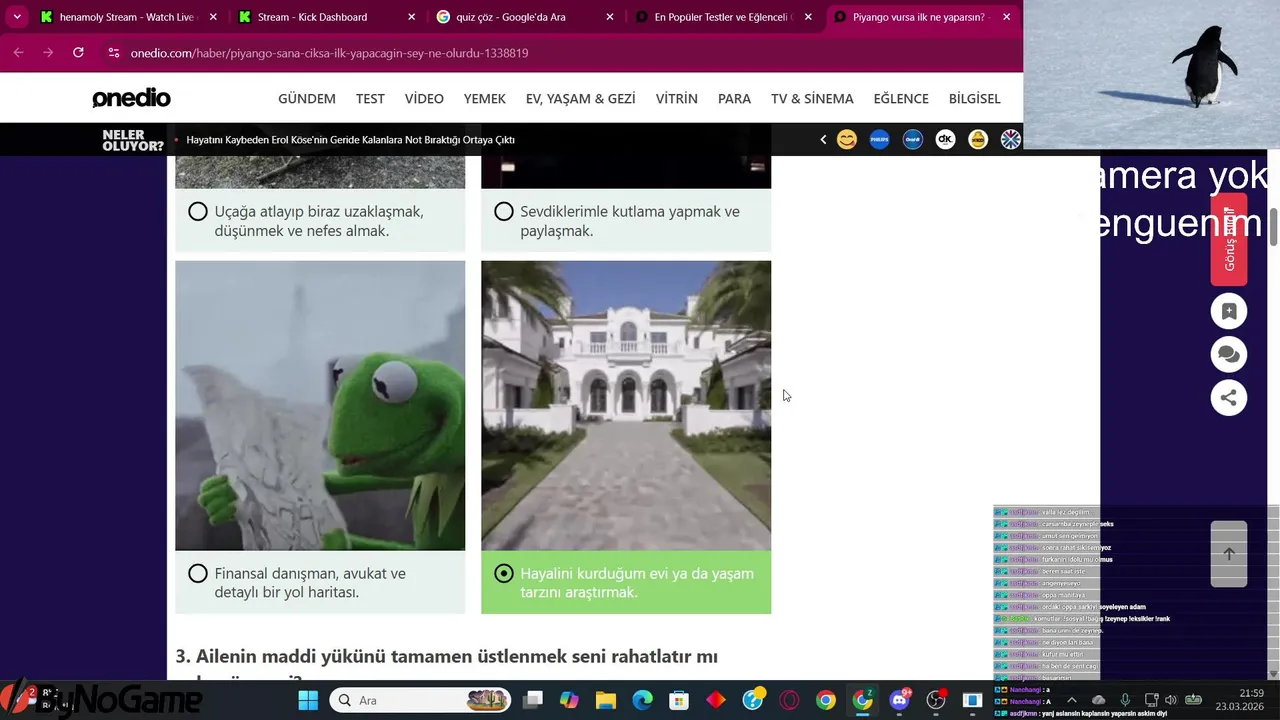Click the star-pattern brand icon in ticker bar

pos(1011,140)
